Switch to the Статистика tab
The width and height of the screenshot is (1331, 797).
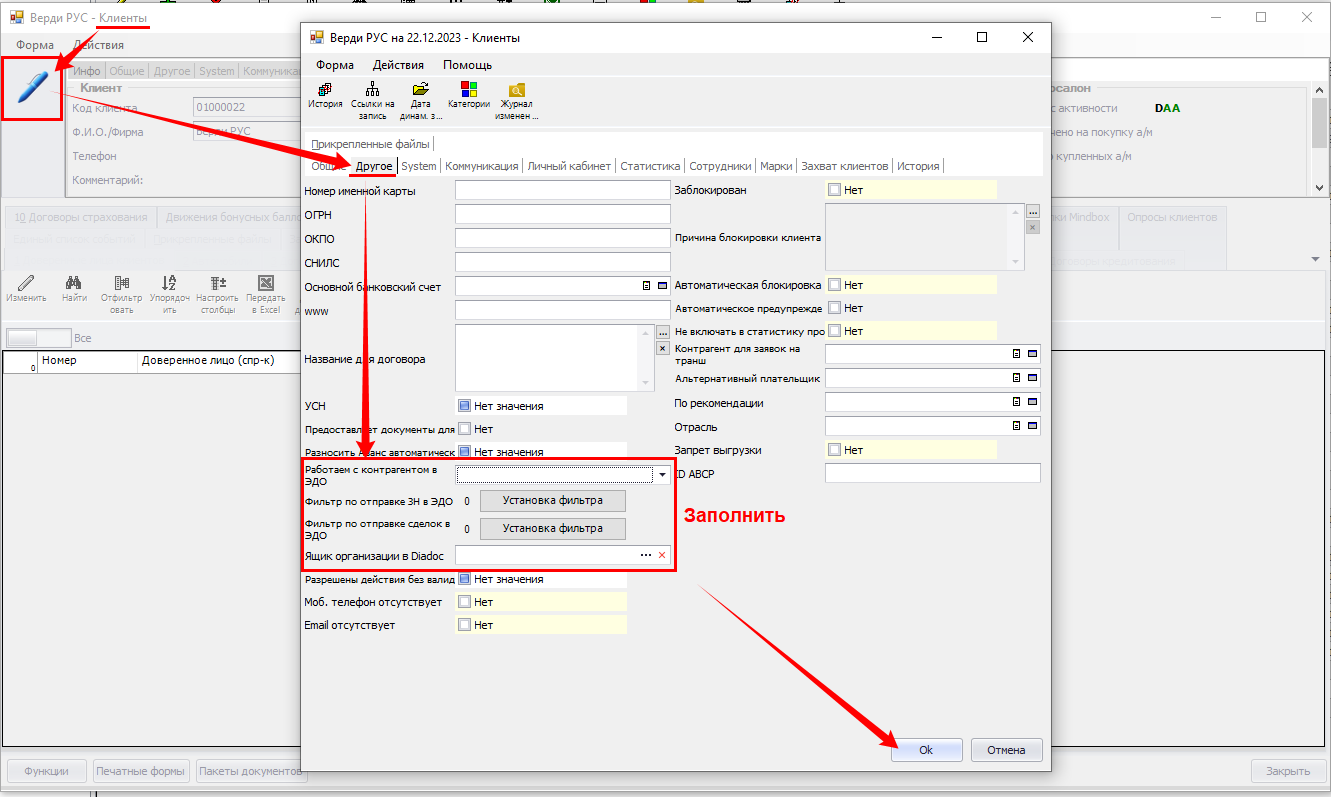(x=650, y=166)
